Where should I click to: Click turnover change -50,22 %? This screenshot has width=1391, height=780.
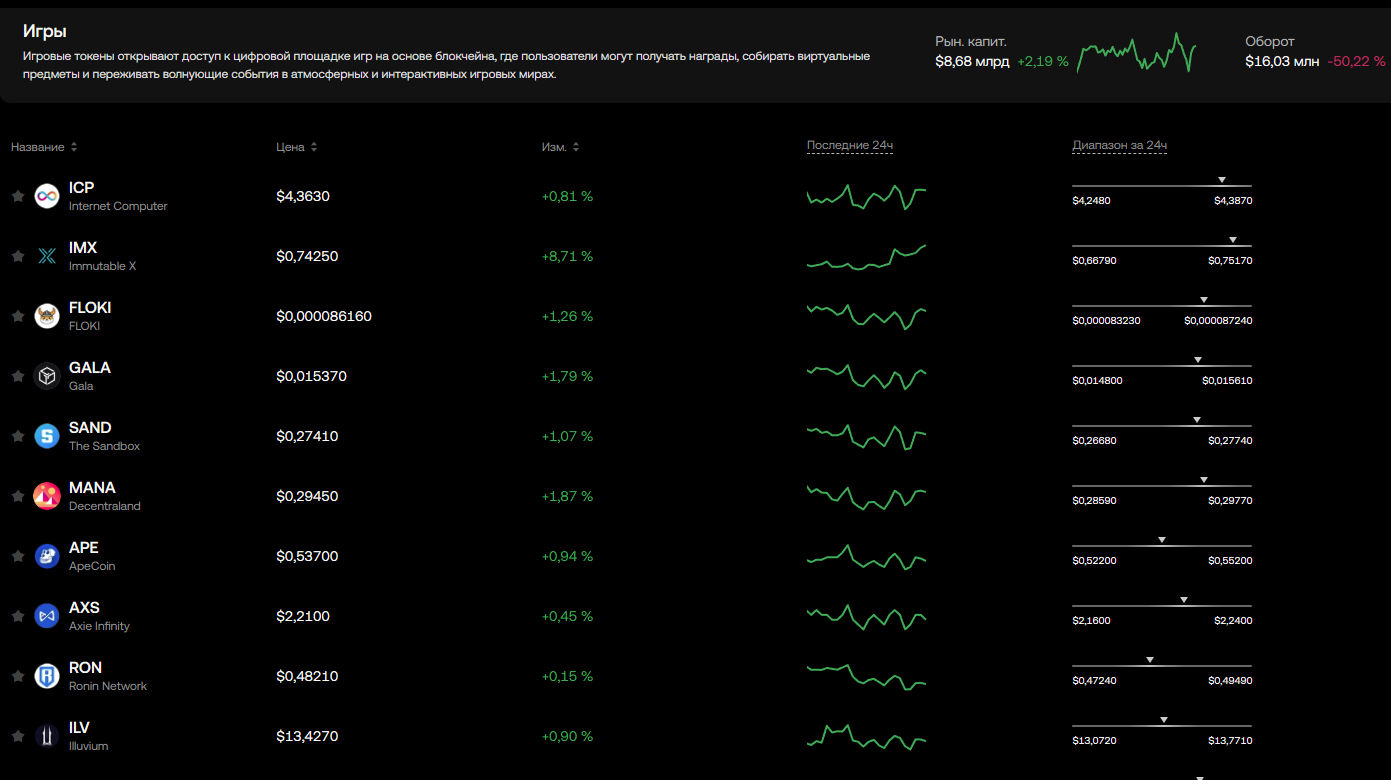(1356, 61)
